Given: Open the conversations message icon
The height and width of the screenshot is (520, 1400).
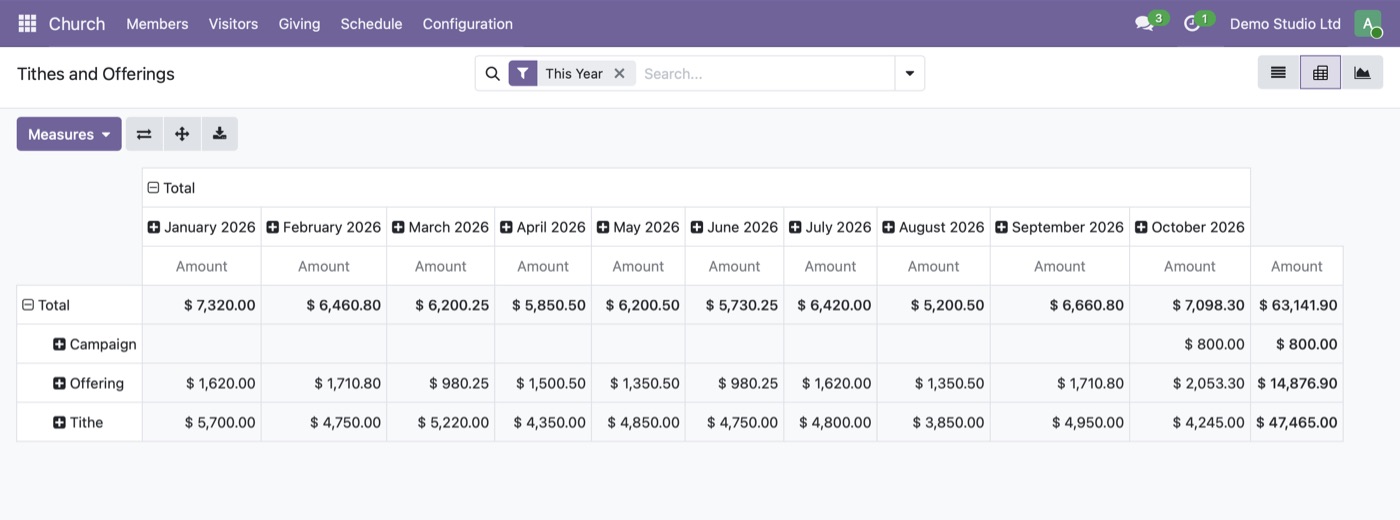Looking at the screenshot, I should 1145,23.
